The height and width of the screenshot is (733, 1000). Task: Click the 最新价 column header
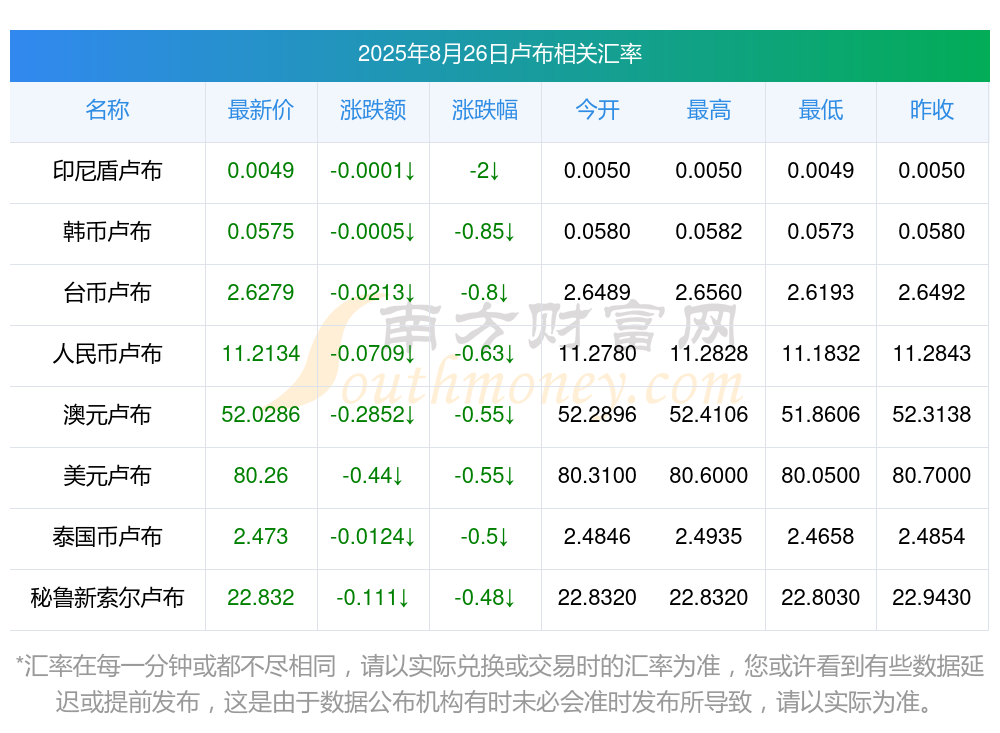click(261, 110)
